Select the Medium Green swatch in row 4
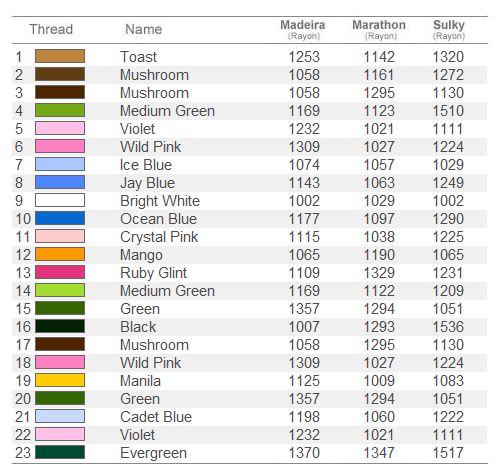The height and width of the screenshot is (474, 500). pyautogui.click(x=60, y=110)
